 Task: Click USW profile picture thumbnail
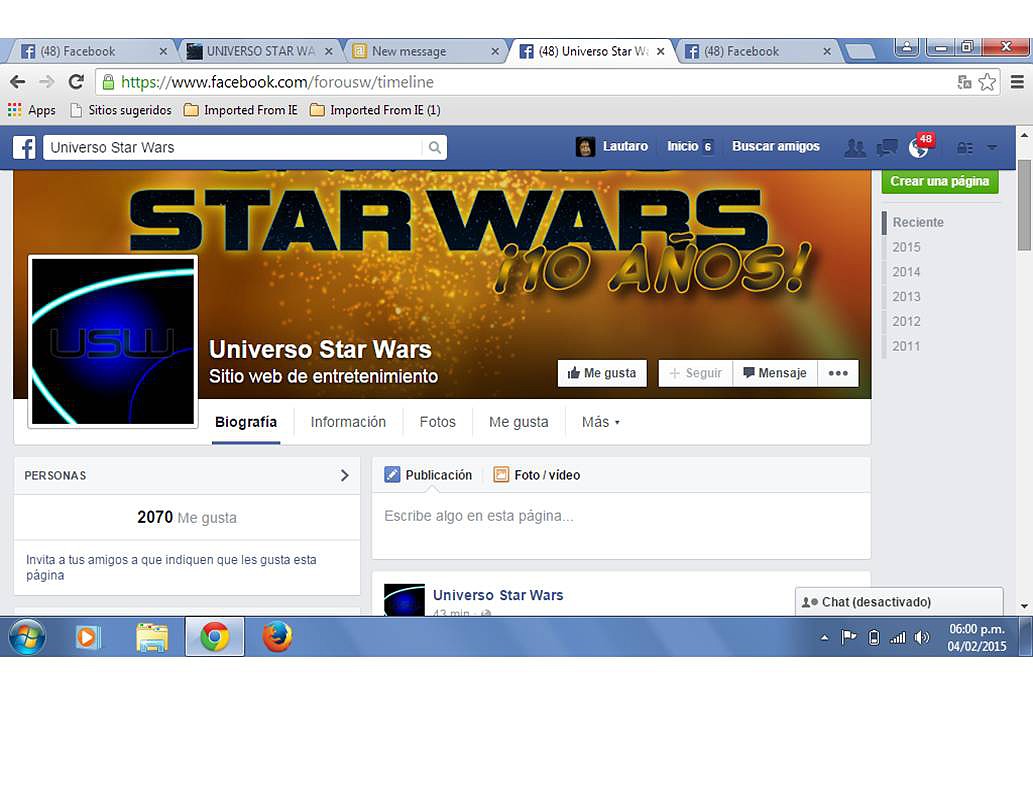point(113,341)
